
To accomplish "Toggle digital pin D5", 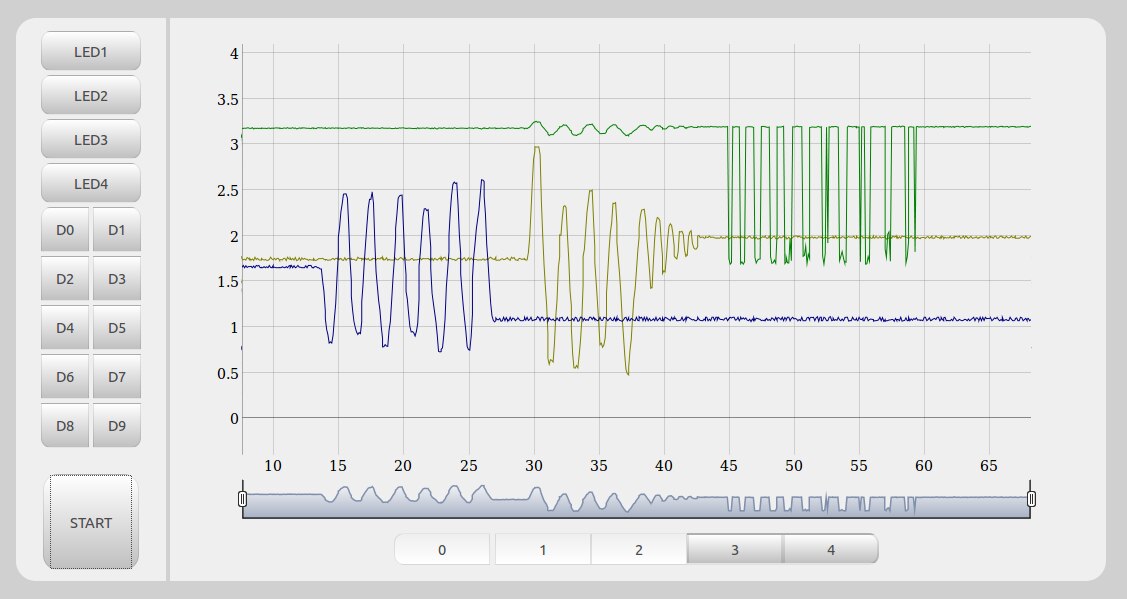I will coord(116,327).
